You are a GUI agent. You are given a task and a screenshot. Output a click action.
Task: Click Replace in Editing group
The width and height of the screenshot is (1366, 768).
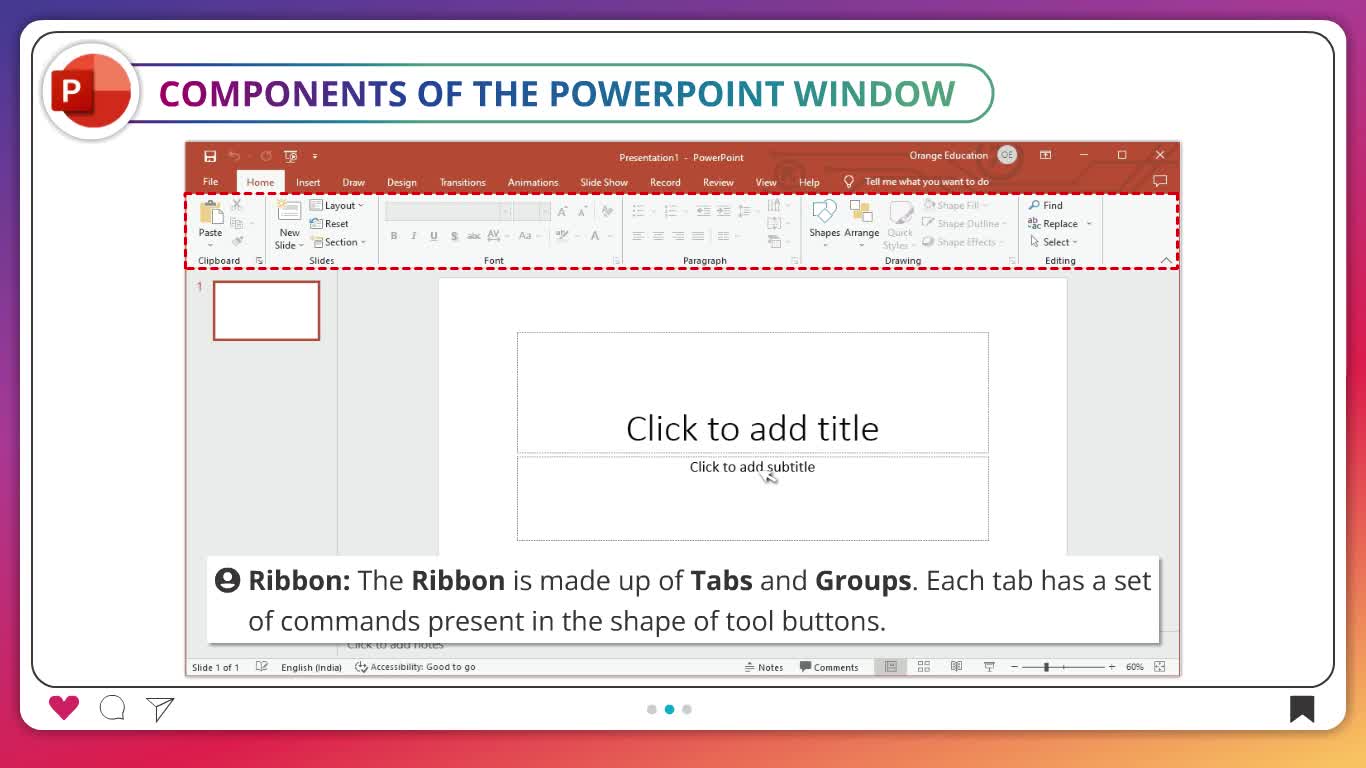(1060, 224)
